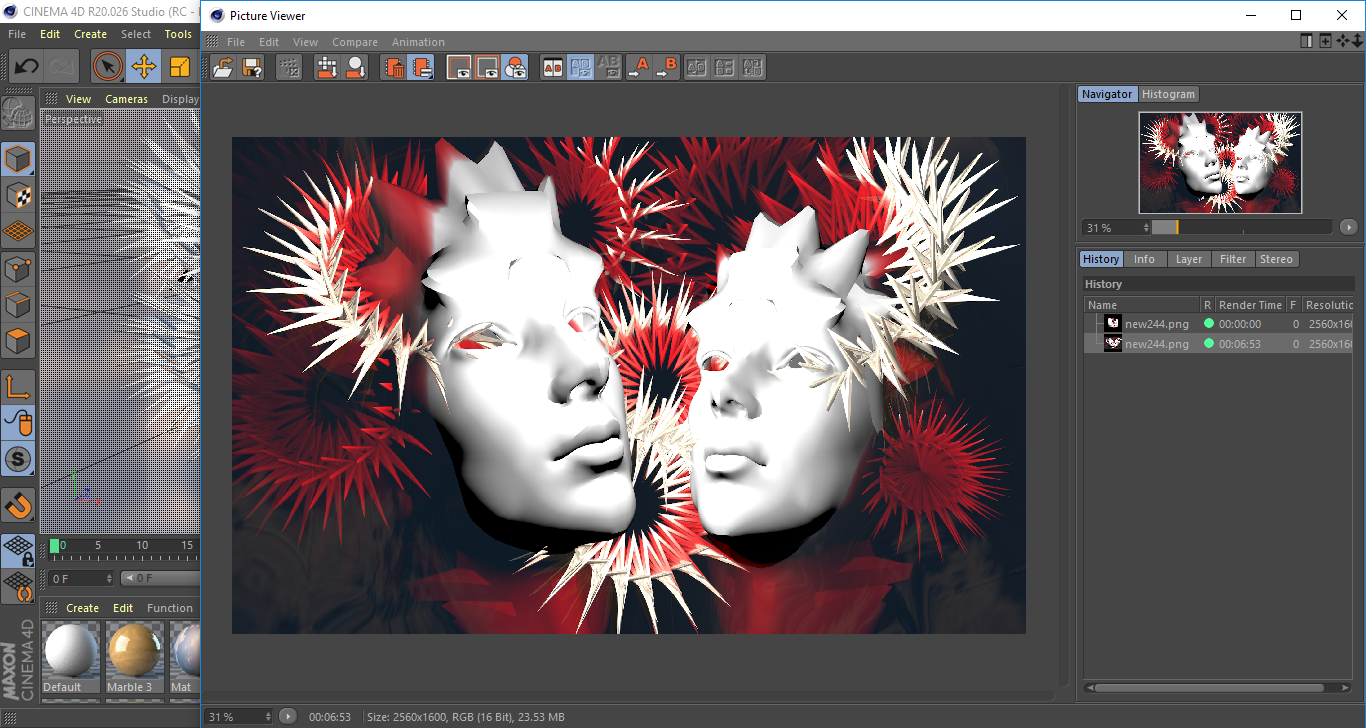This screenshot has width=1366, height=728.
Task: Open the Create menu in Cinema 4D menu bar
Action: click(90, 34)
